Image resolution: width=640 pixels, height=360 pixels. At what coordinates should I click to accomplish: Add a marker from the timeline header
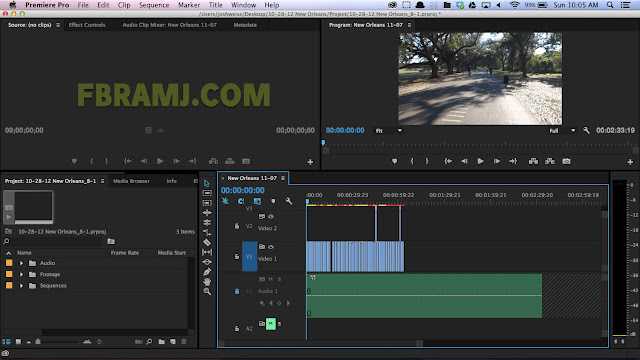tap(273, 201)
